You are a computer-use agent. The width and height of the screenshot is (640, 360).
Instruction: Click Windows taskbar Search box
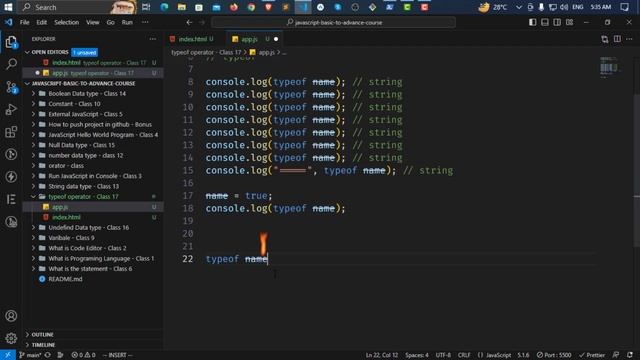pyautogui.click(x=78, y=7)
